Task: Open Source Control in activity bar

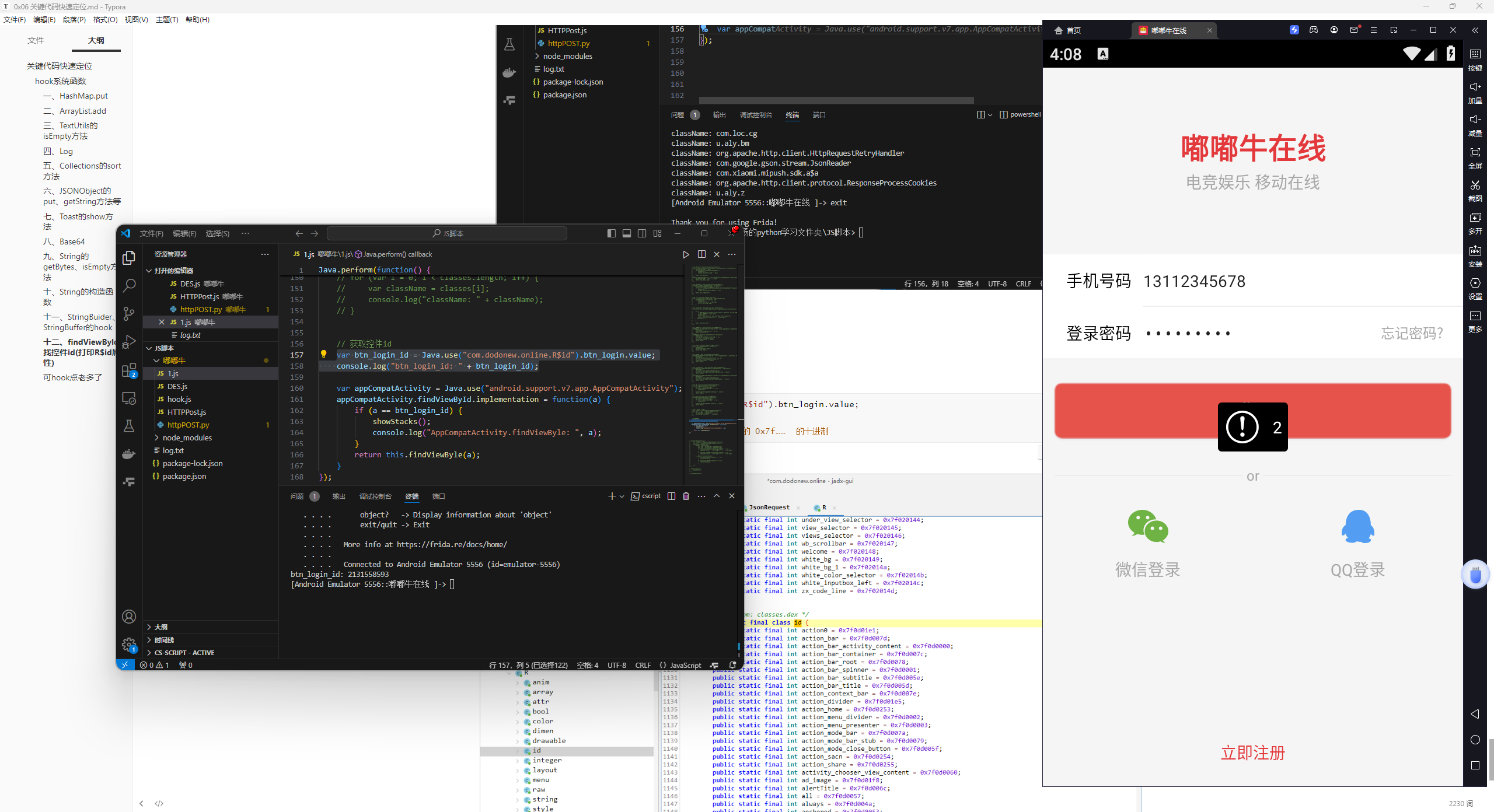Action: 129,313
